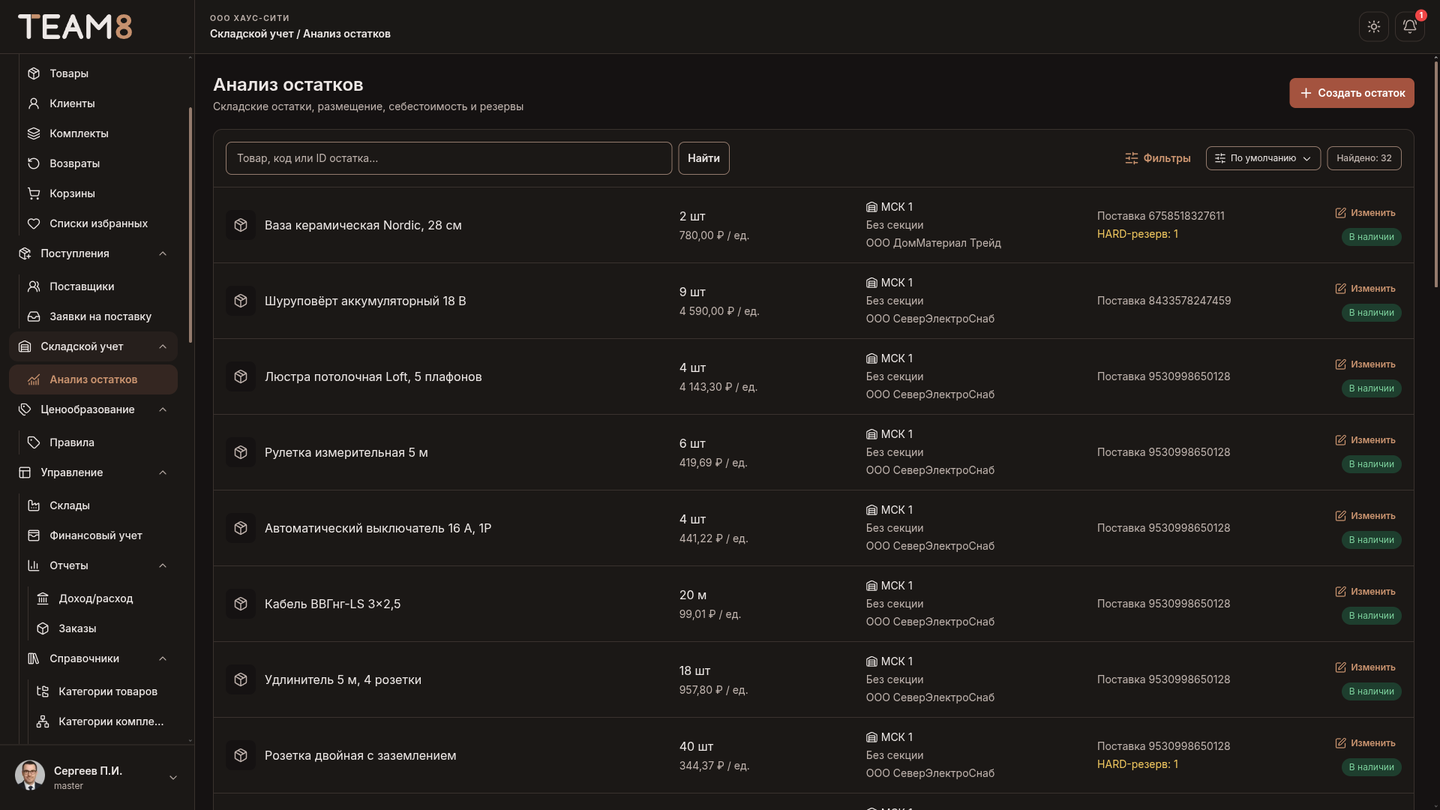Viewport: 1440px width, 810px height.
Task: Click the product icon for Люстра потолочная Loft
Action: (x=241, y=377)
